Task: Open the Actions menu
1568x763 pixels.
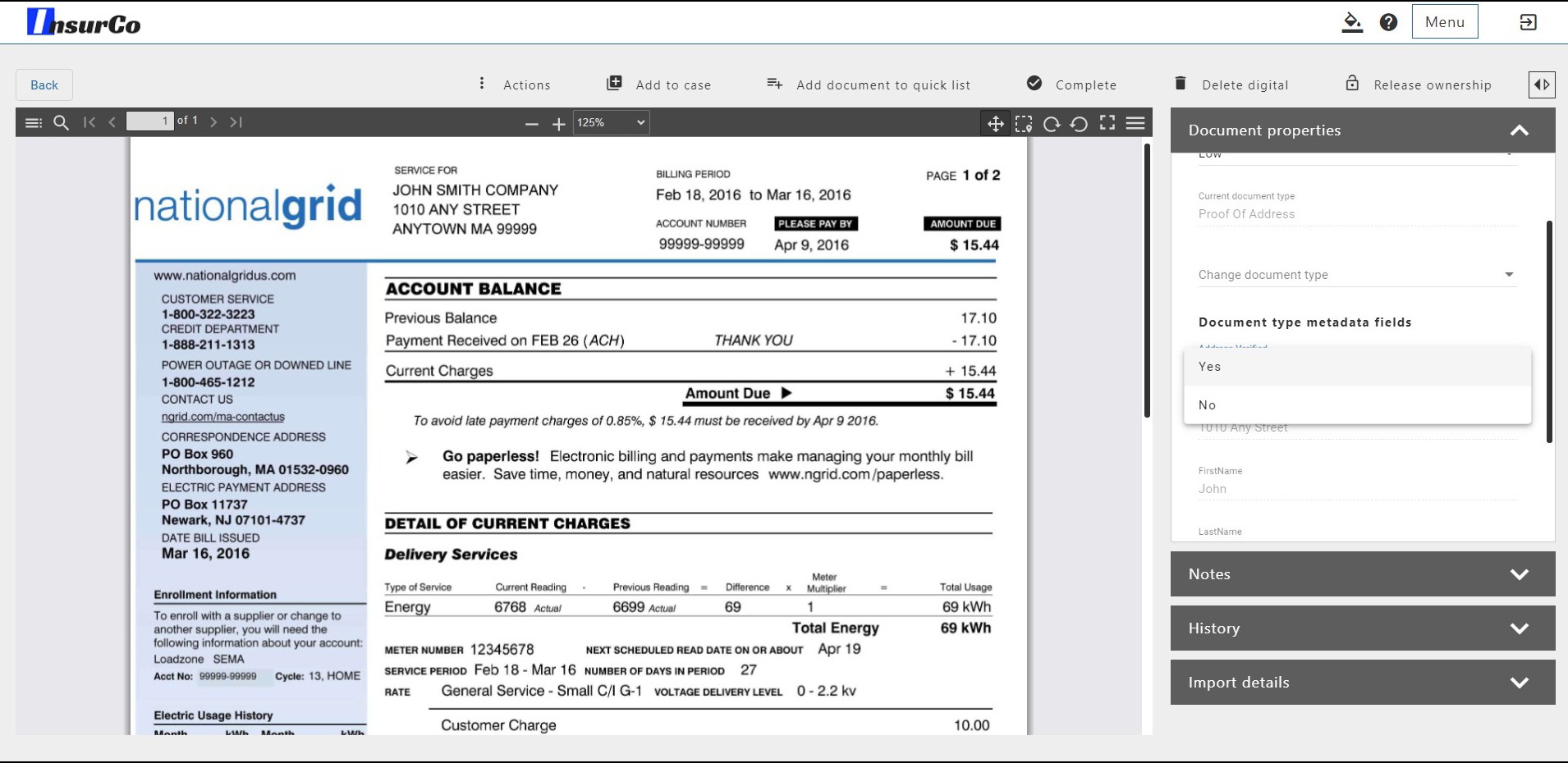Action: pyautogui.click(x=515, y=85)
